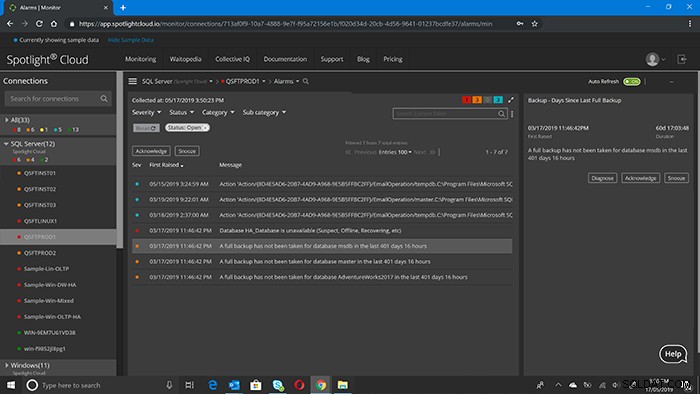
Task: Click the Search Current Table input
Action: coord(450,114)
